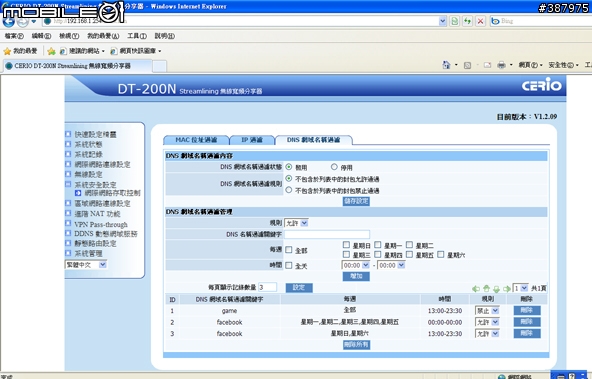Screen dimensions: 592x379
Task: Click the CERIO logo in page header
Action: pos(541,85)
